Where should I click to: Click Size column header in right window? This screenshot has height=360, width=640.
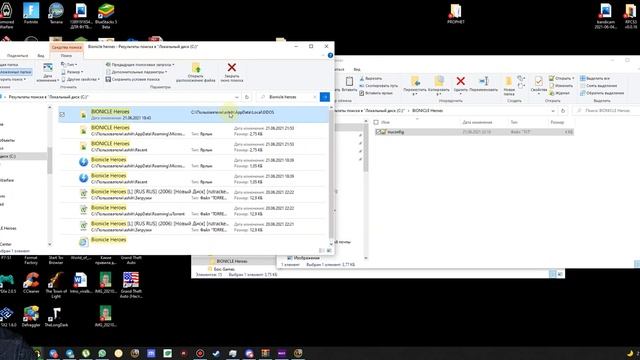pyautogui.click(x=557, y=122)
